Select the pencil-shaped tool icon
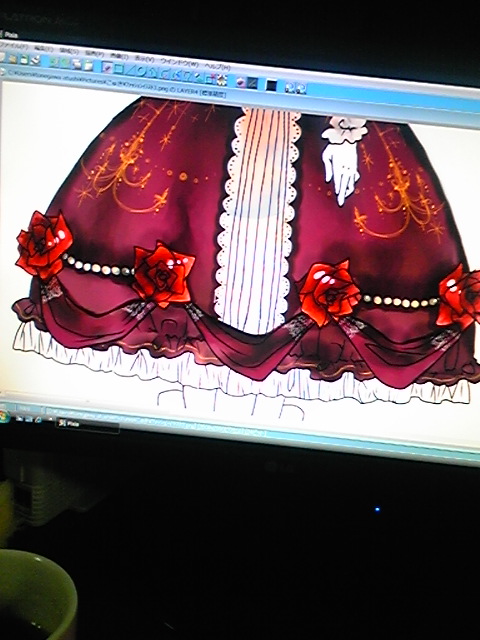 coord(198,77)
